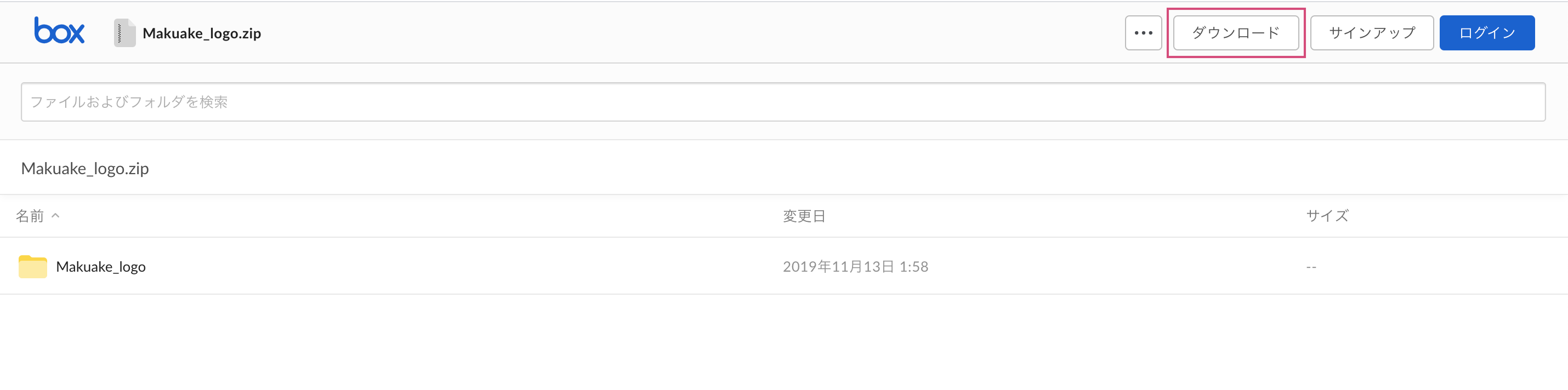Click the サインアップ button
Image resolution: width=1568 pixels, height=390 pixels.
point(1372,33)
